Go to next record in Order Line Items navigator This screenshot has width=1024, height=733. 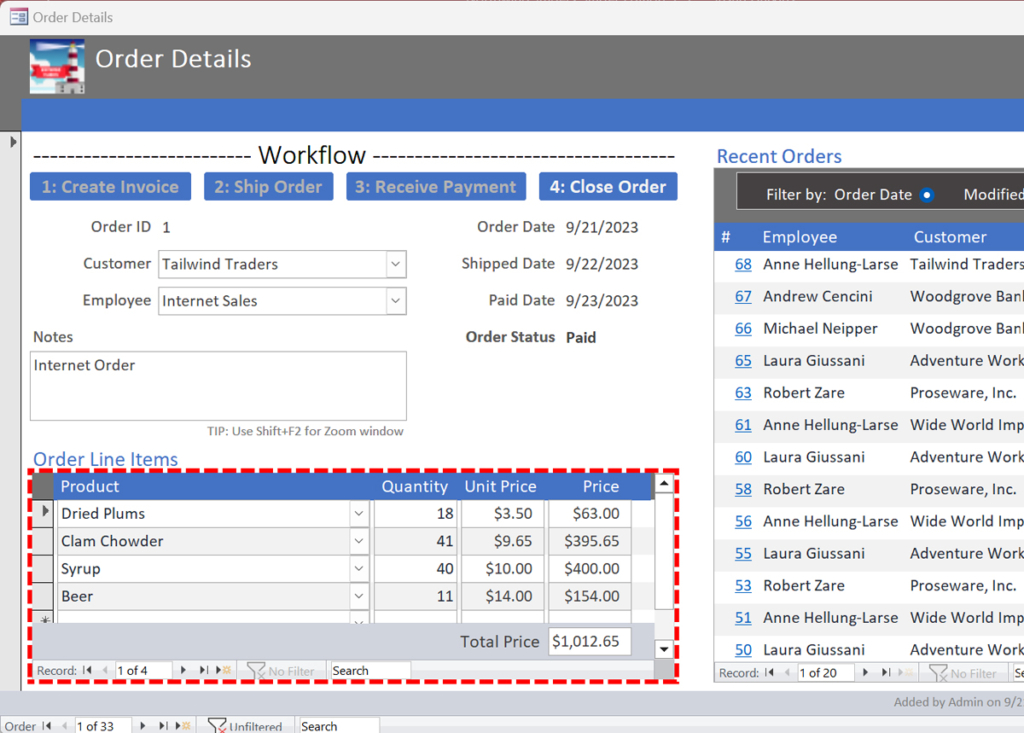coord(183,670)
